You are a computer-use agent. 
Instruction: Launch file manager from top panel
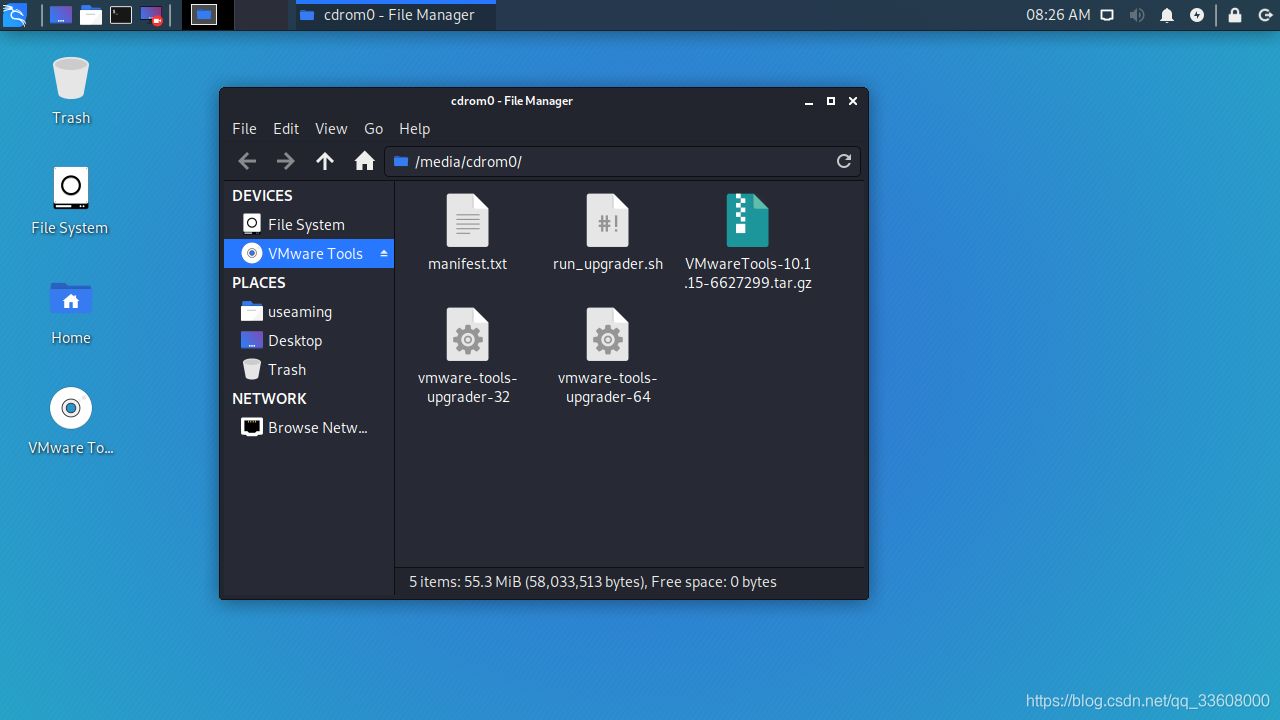(x=91, y=15)
